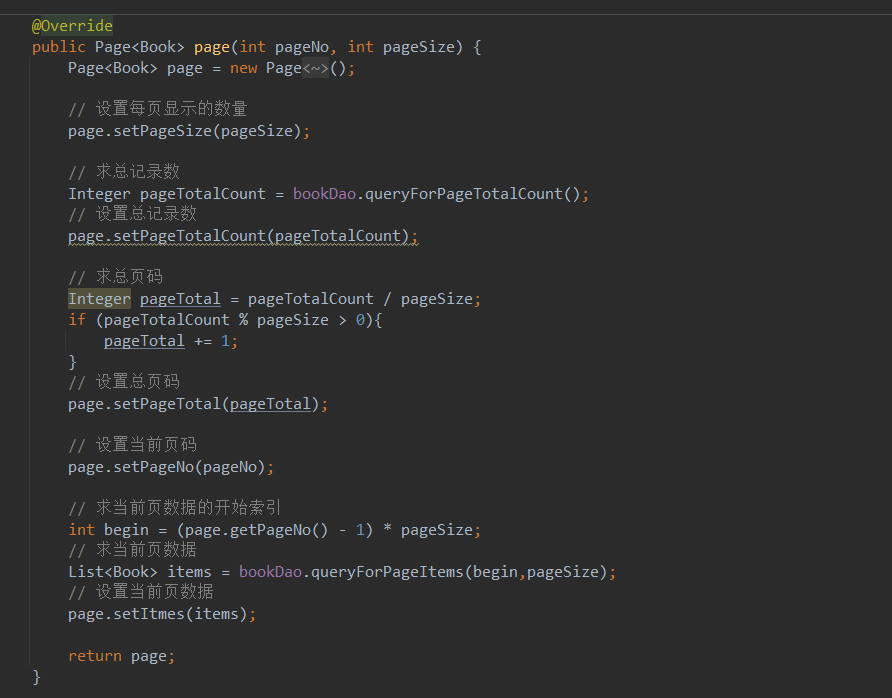Click the highlighted Integer type before pageTotal
The image size is (892, 698).
[x=99, y=299]
